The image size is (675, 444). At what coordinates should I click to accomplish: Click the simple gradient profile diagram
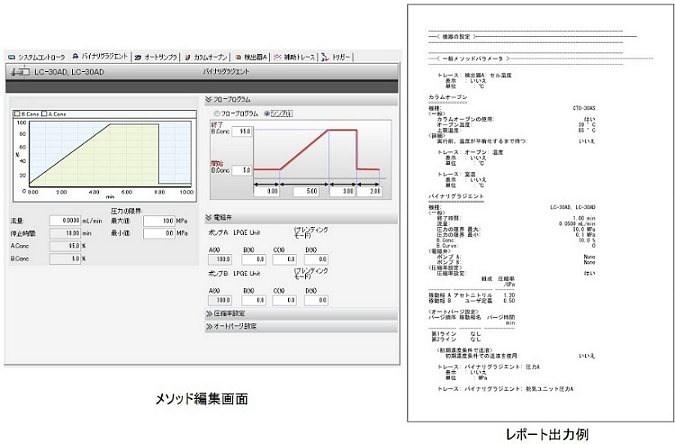point(300,159)
